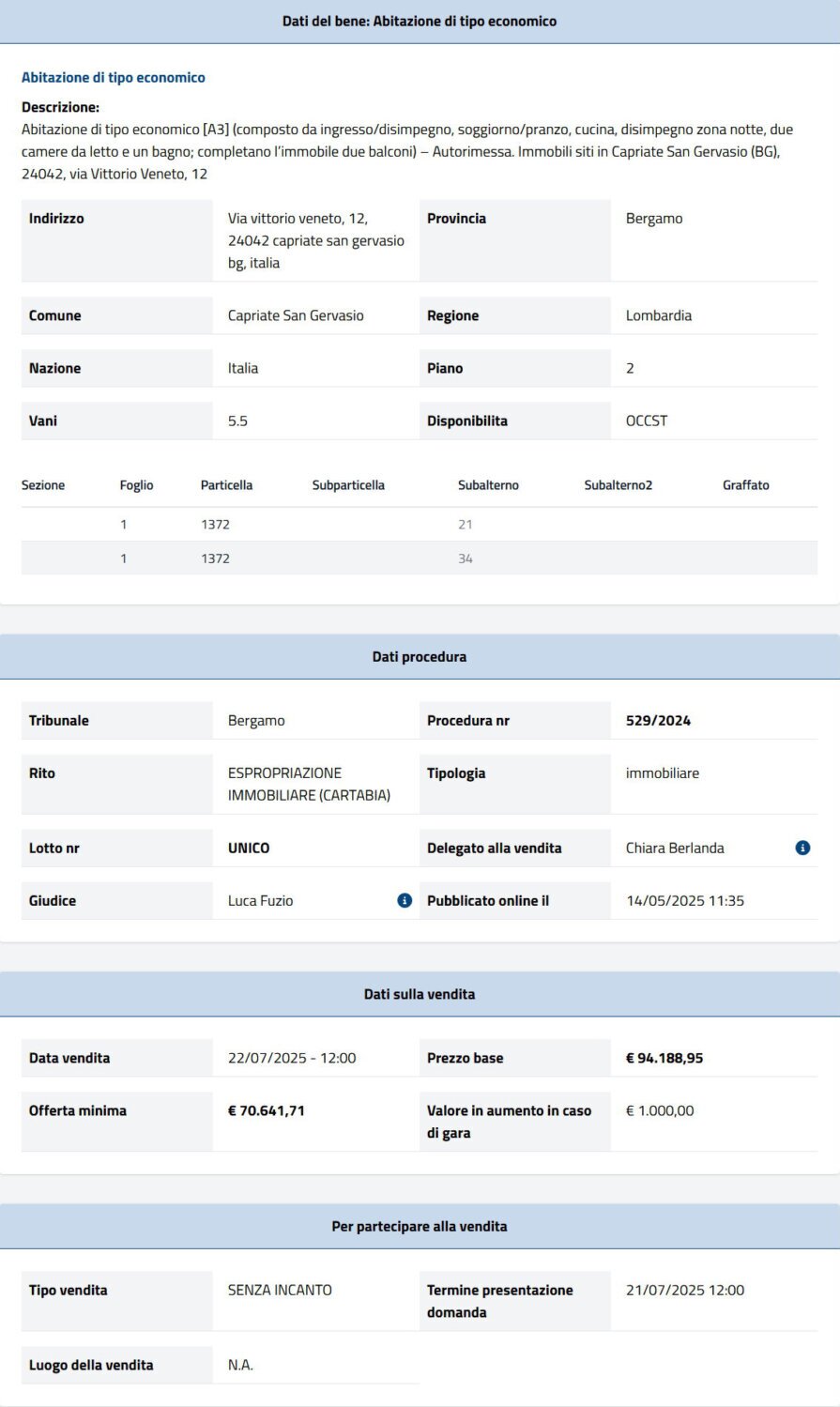The image size is (840, 1407).
Task: Click the Foglio column header
Action: click(x=136, y=485)
